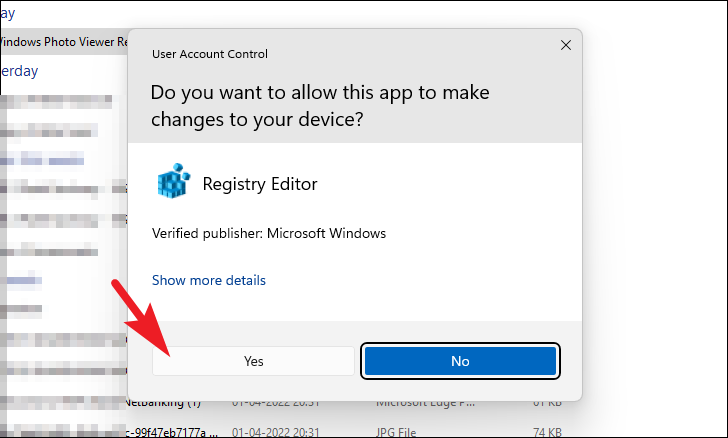Open the Show more details link
728x438 pixels.
208,280
